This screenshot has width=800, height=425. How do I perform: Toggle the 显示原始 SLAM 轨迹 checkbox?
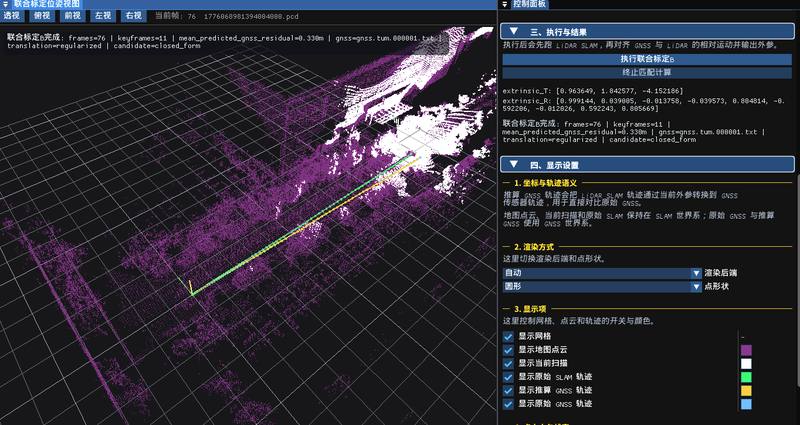point(508,377)
